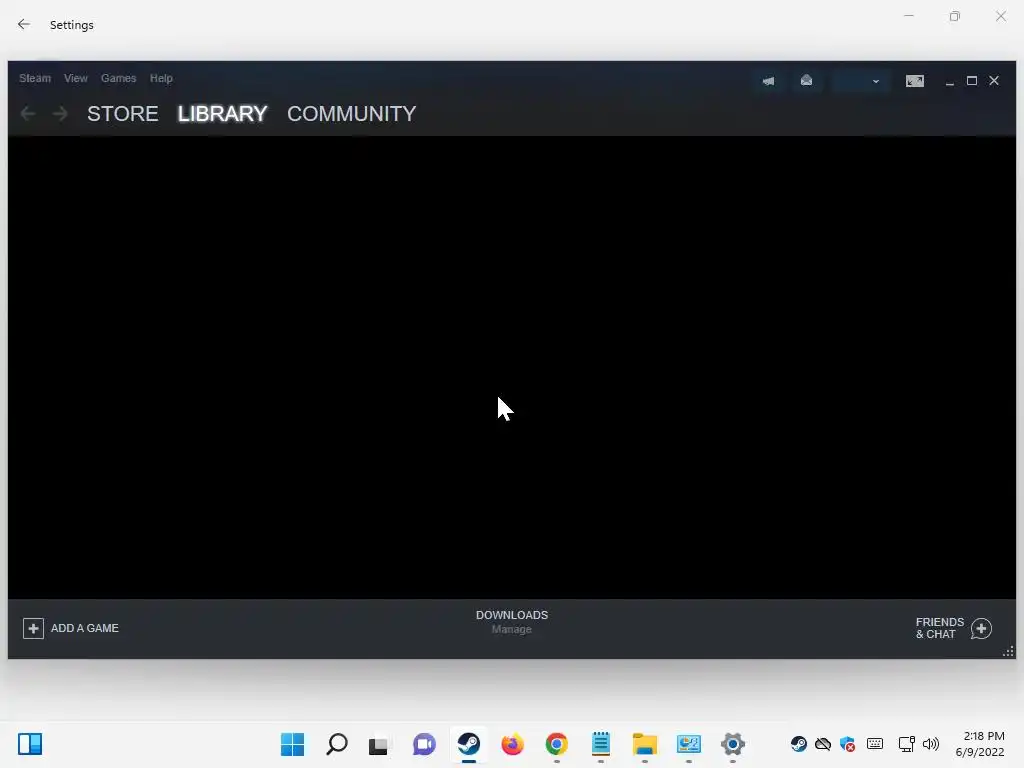The width and height of the screenshot is (1024, 768).
Task: Open Notepad from the taskbar
Action: (x=601, y=744)
